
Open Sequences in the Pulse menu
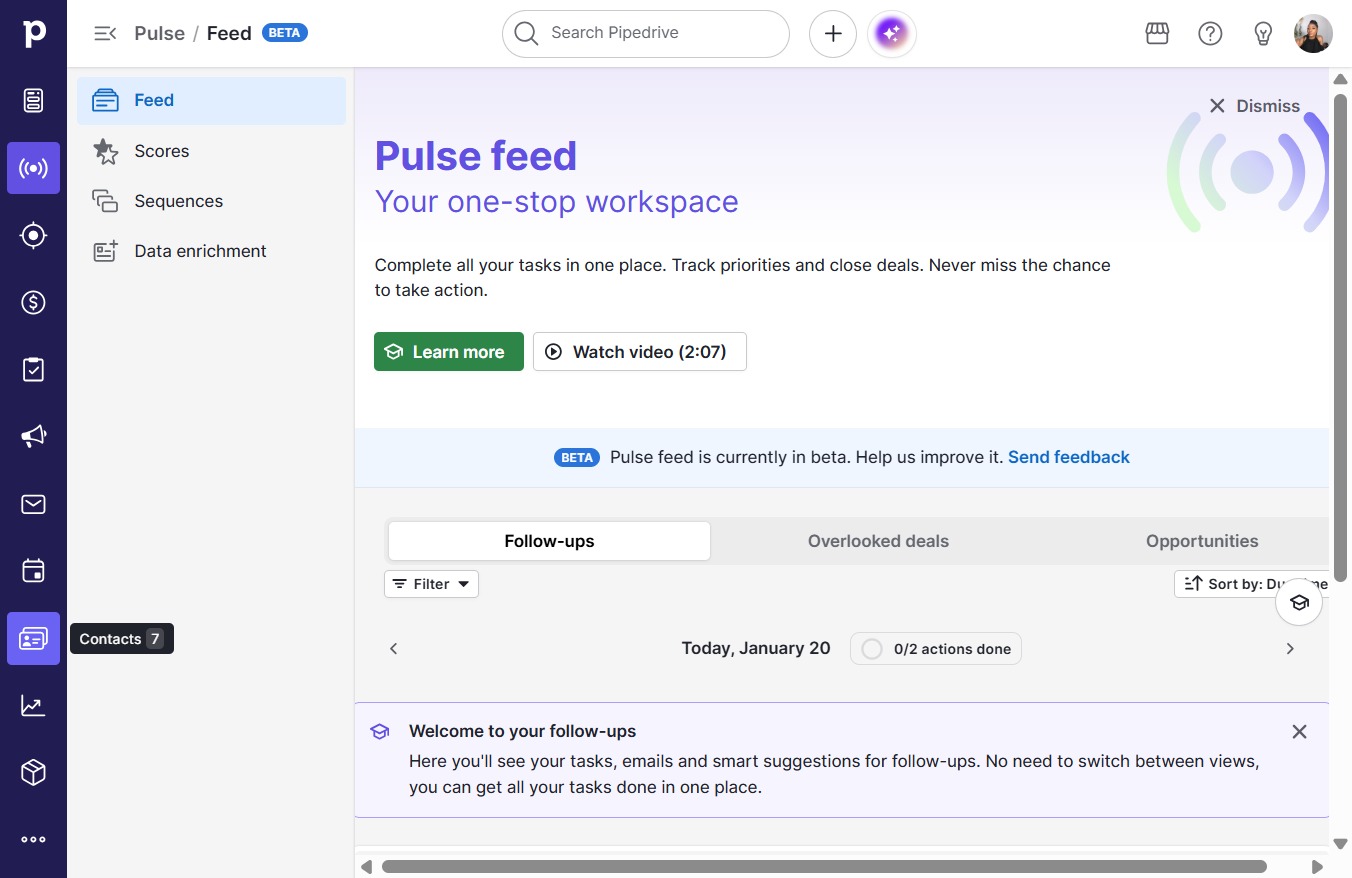(x=211, y=201)
